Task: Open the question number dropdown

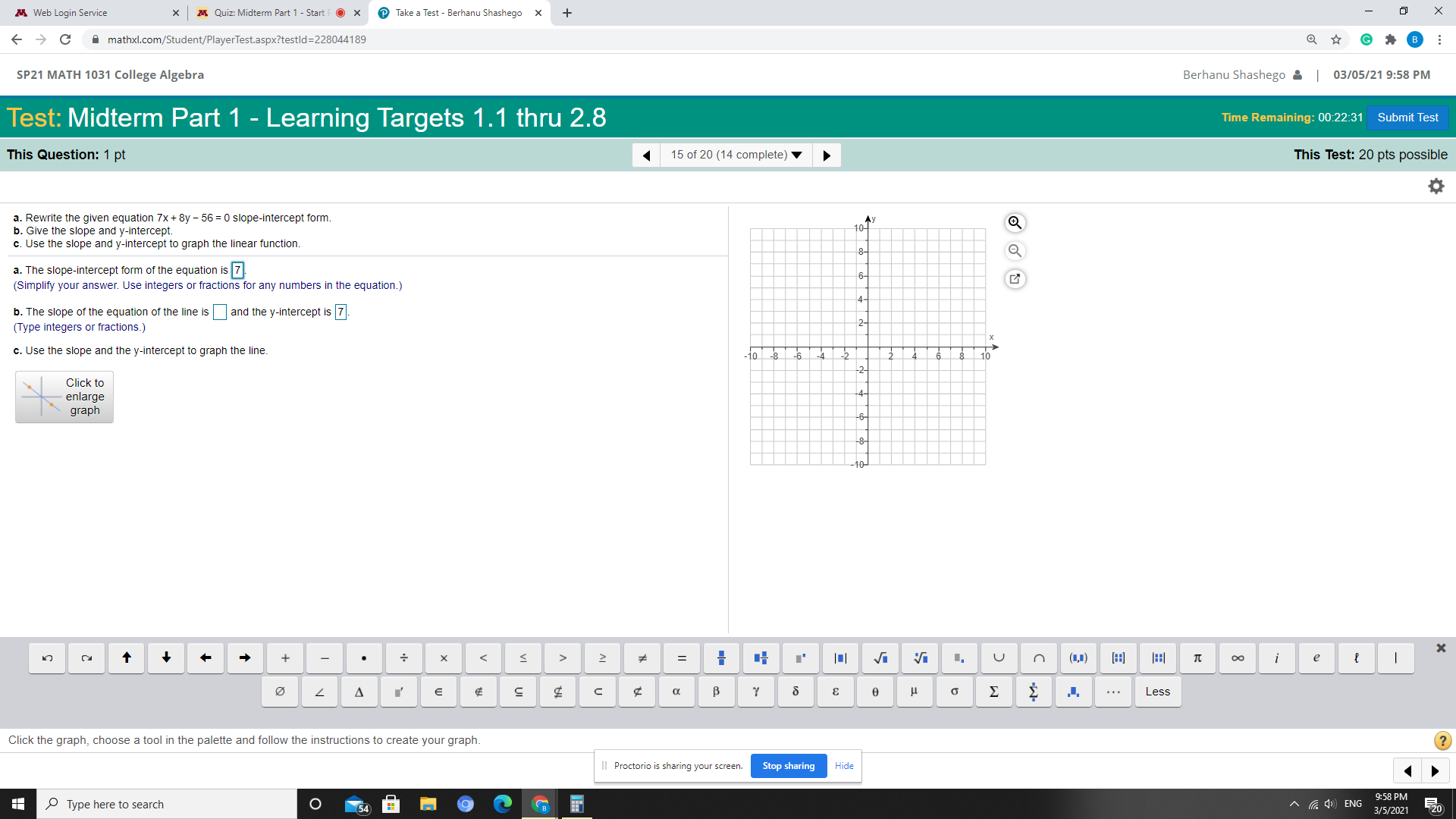Action: pyautogui.click(x=736, y=155)
